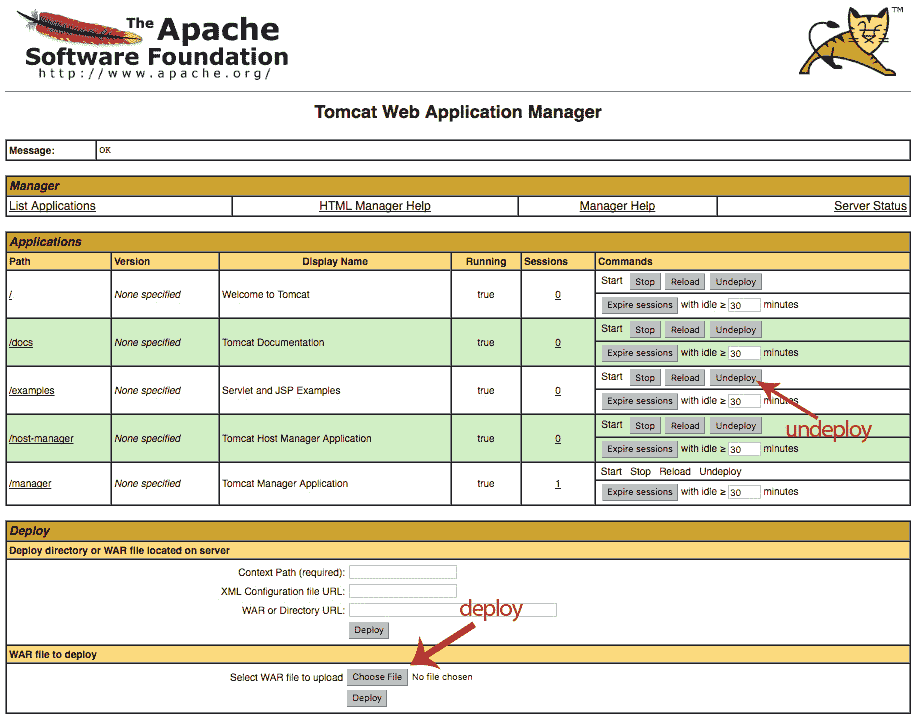View Server Status page
The width and height of the screenshot is (912, 719).
[x=870, y=206]
